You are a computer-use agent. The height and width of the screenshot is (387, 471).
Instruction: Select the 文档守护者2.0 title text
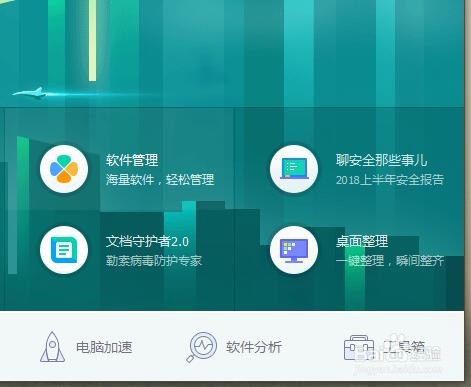[x=147, y=241]
